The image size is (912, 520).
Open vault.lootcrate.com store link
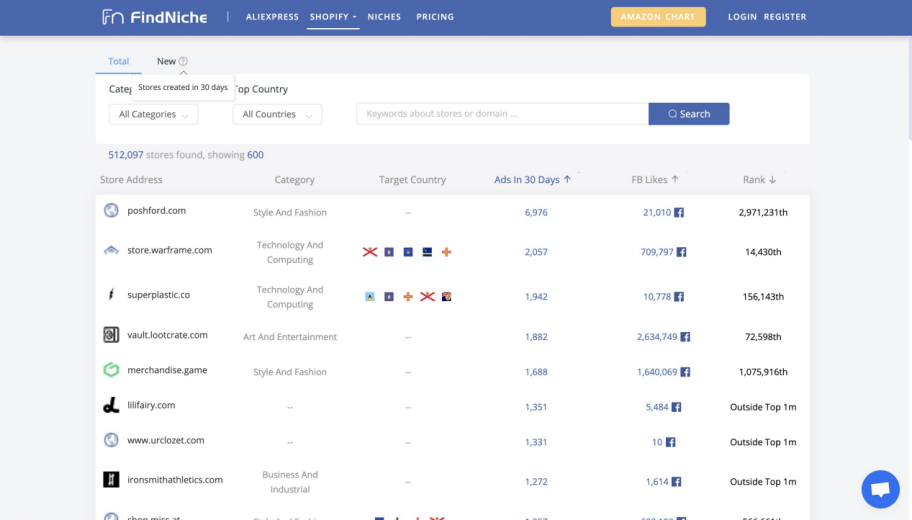click(x=168, y=335)
